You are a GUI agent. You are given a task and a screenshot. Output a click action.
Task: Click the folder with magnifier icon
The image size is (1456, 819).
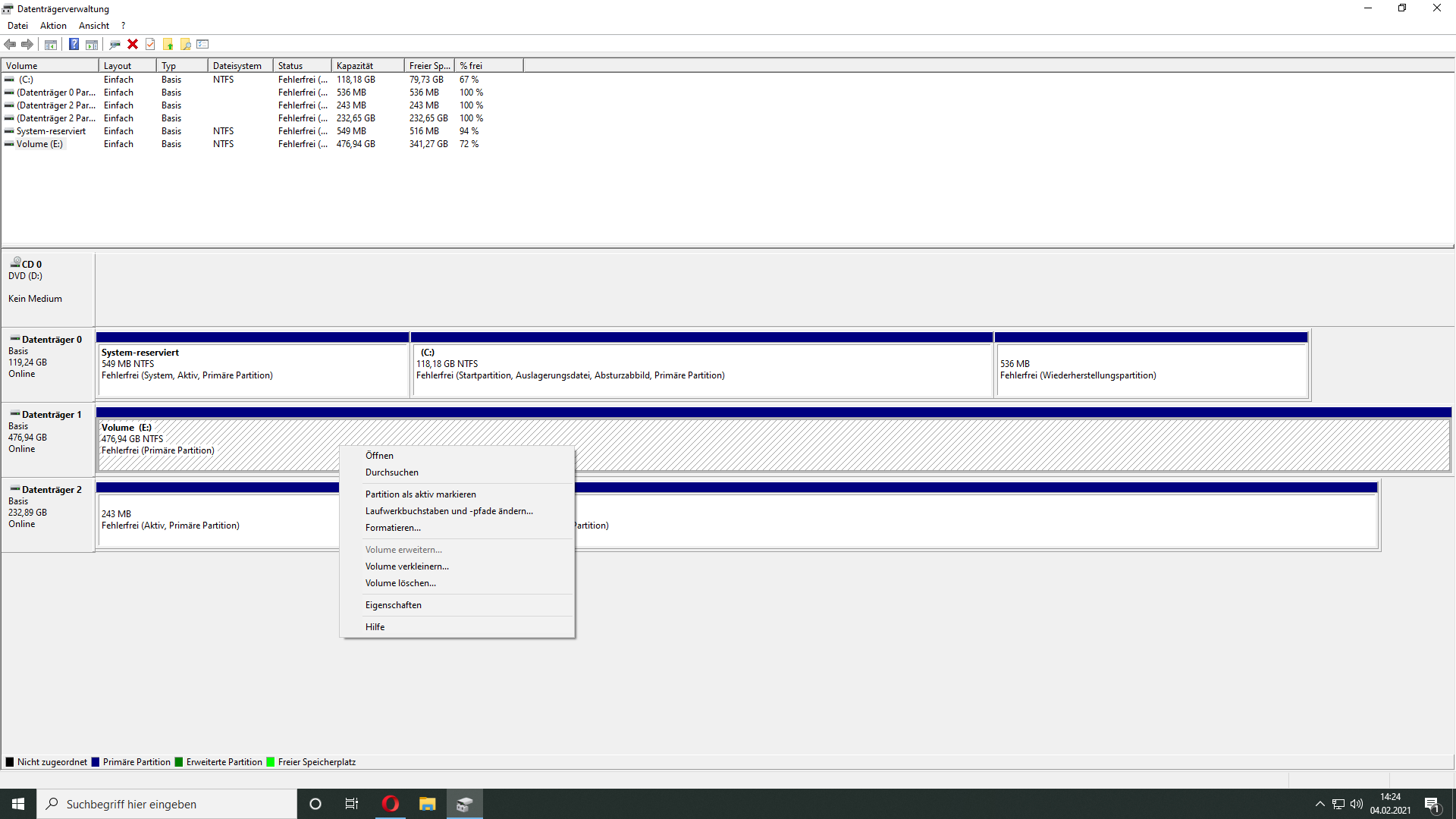click(185, 44)
